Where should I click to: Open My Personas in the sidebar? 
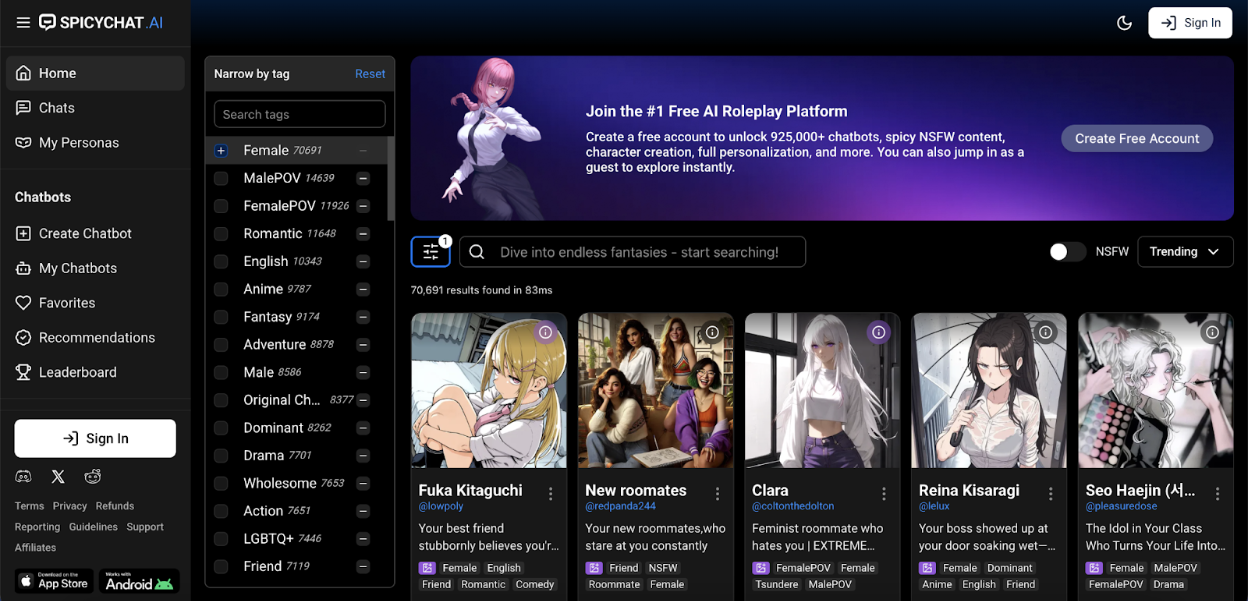[95, 143]
